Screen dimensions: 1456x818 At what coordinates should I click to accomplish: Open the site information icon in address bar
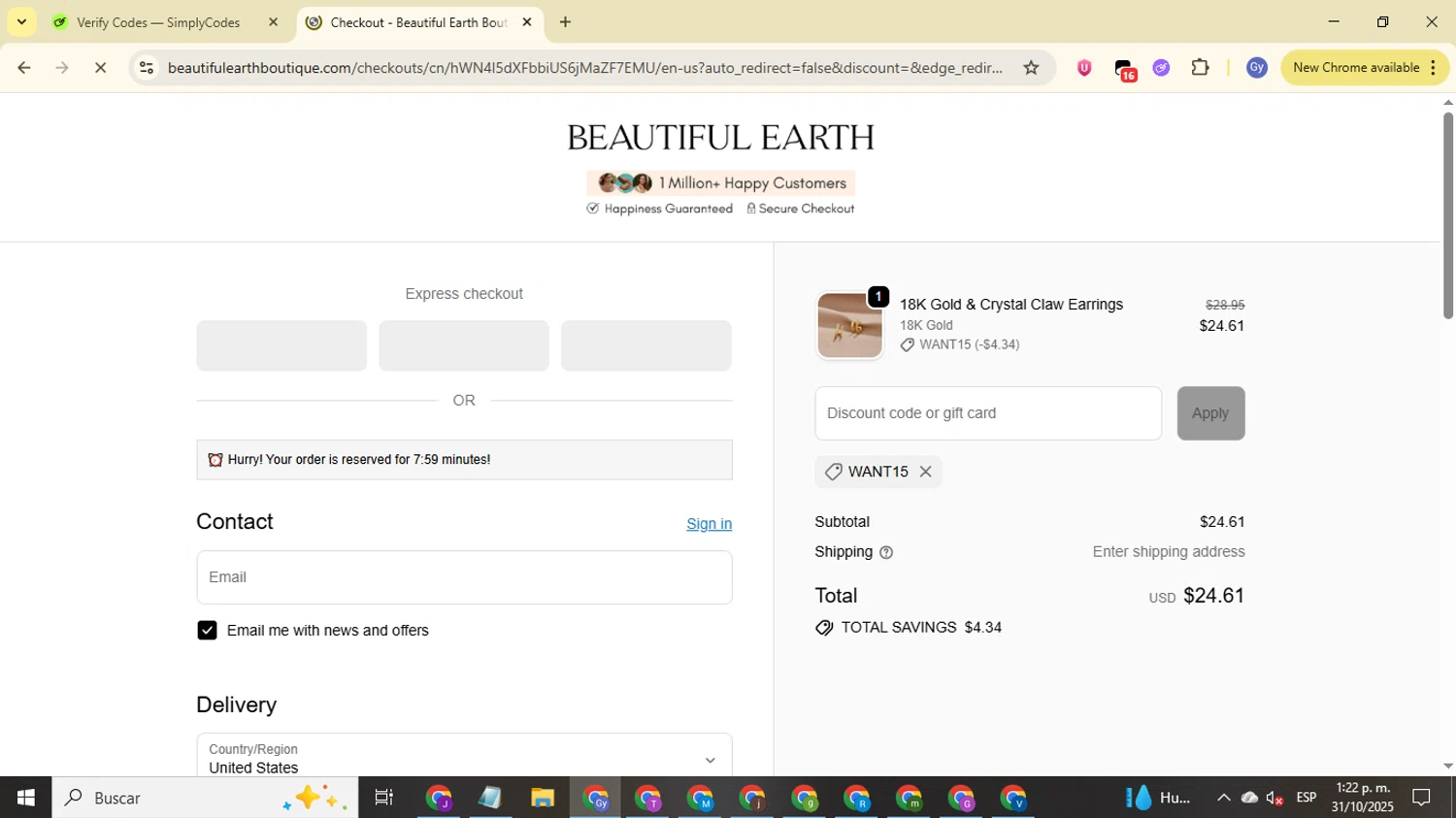pos(147,68)
